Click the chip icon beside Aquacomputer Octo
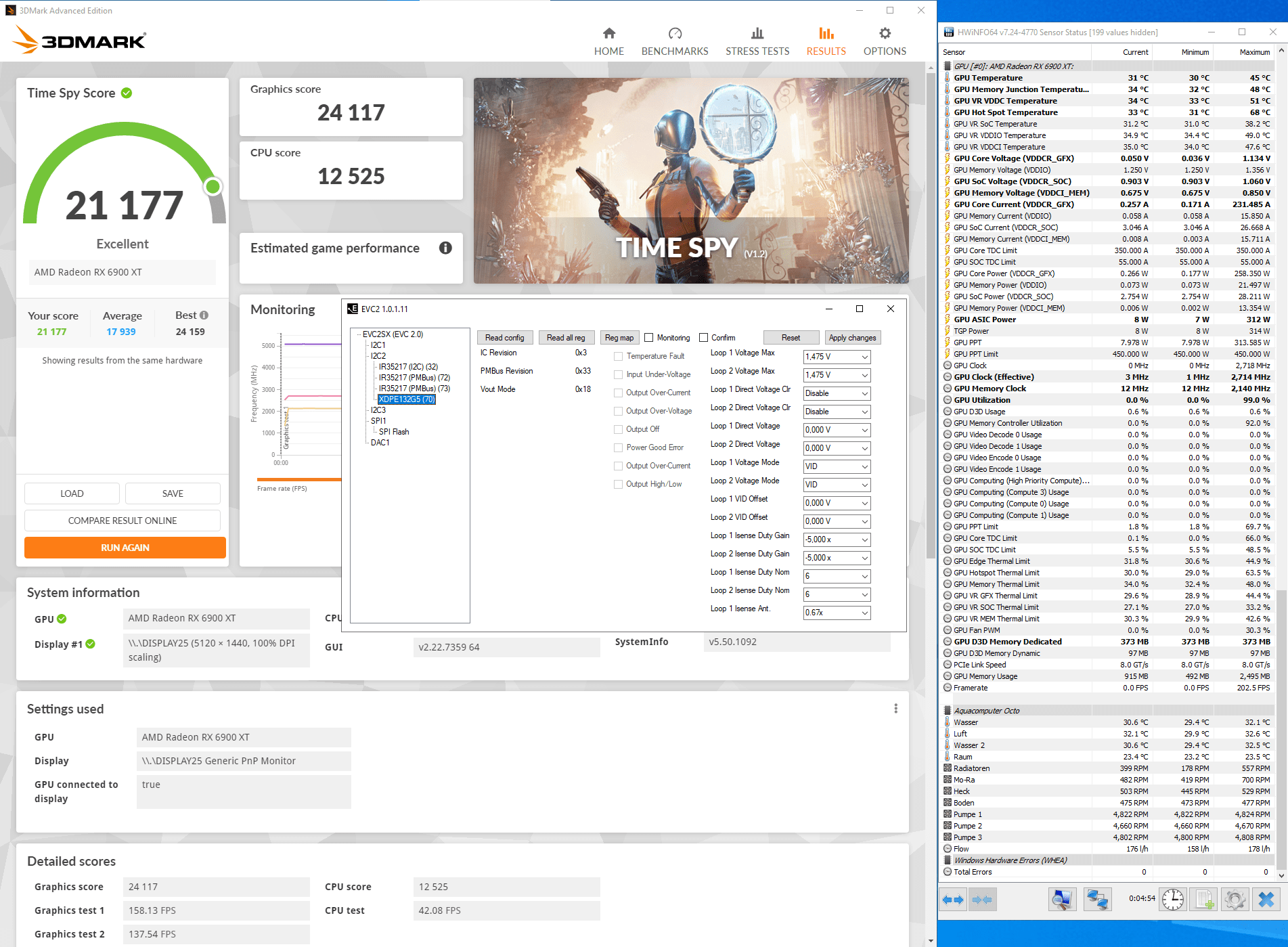Viewport: 1288px width, 947px height. pyautogui.click(x=948, y=711)
